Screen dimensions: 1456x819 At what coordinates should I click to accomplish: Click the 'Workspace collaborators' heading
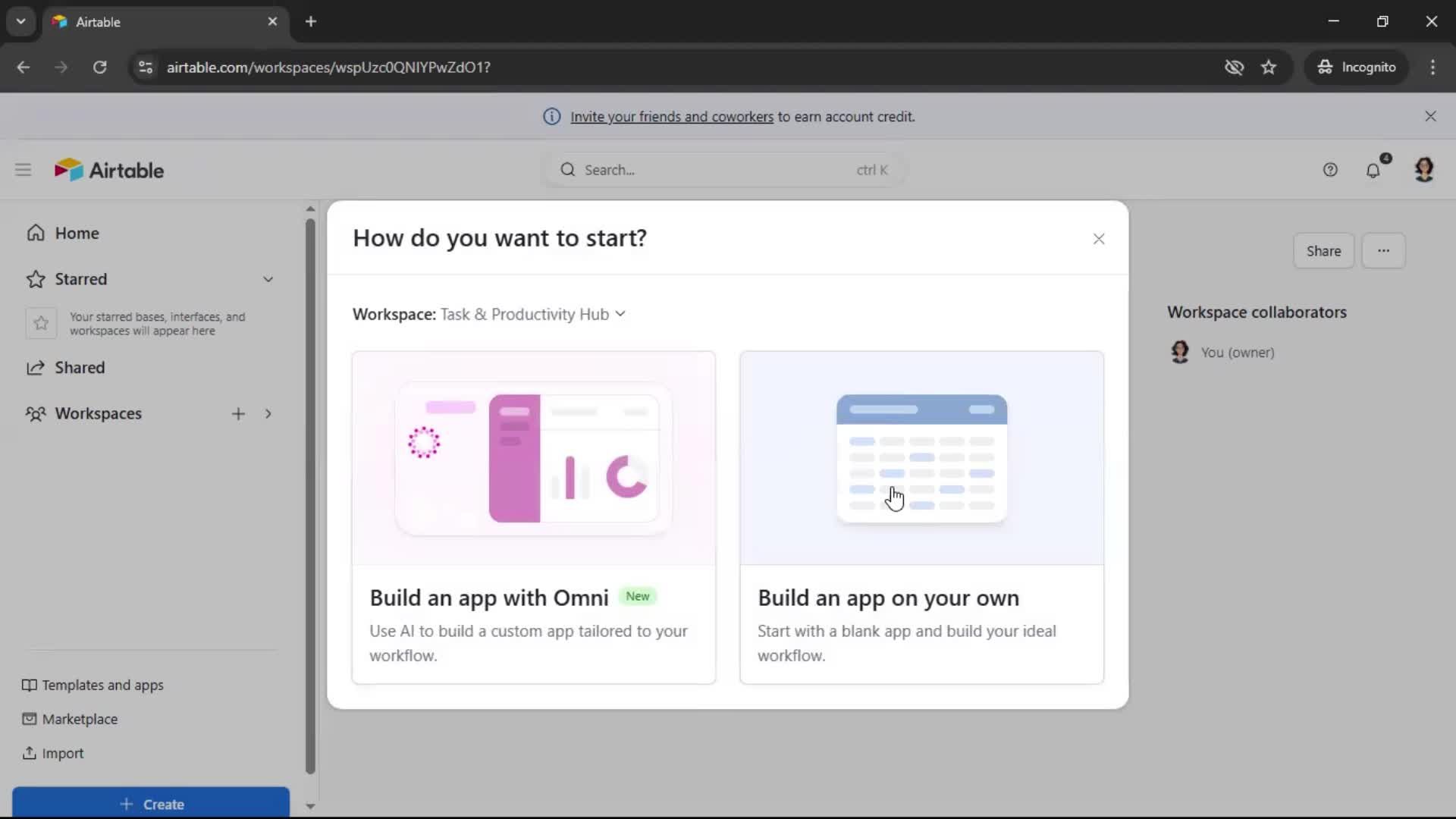click(1257, 312)
